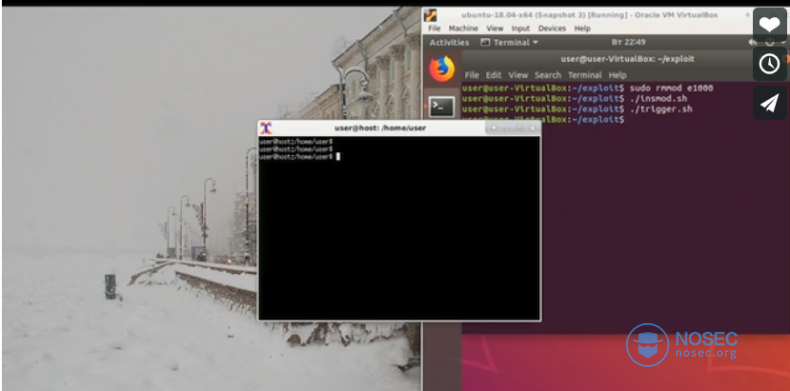Open Ubuntu Activities overview
The height and width of the screenshot is (391, 790).
(449, 43)
